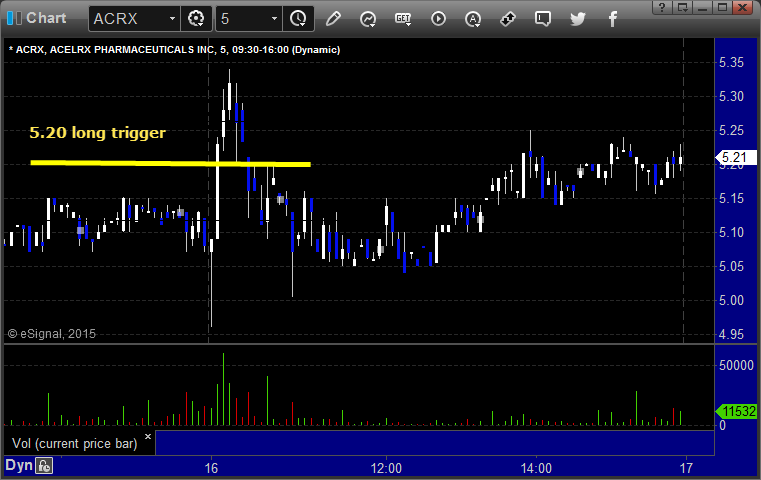Screen dimensions: 761x480
Task: Share chart via Facebook icon
Action: coord(612,19)
